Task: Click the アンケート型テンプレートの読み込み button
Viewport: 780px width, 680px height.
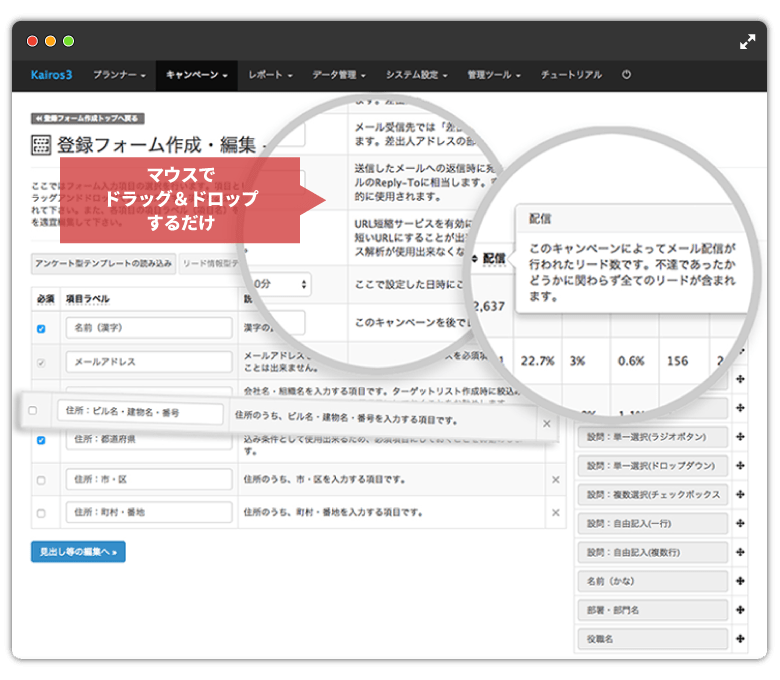Action: pyautogui.click(x=104, y=264)
